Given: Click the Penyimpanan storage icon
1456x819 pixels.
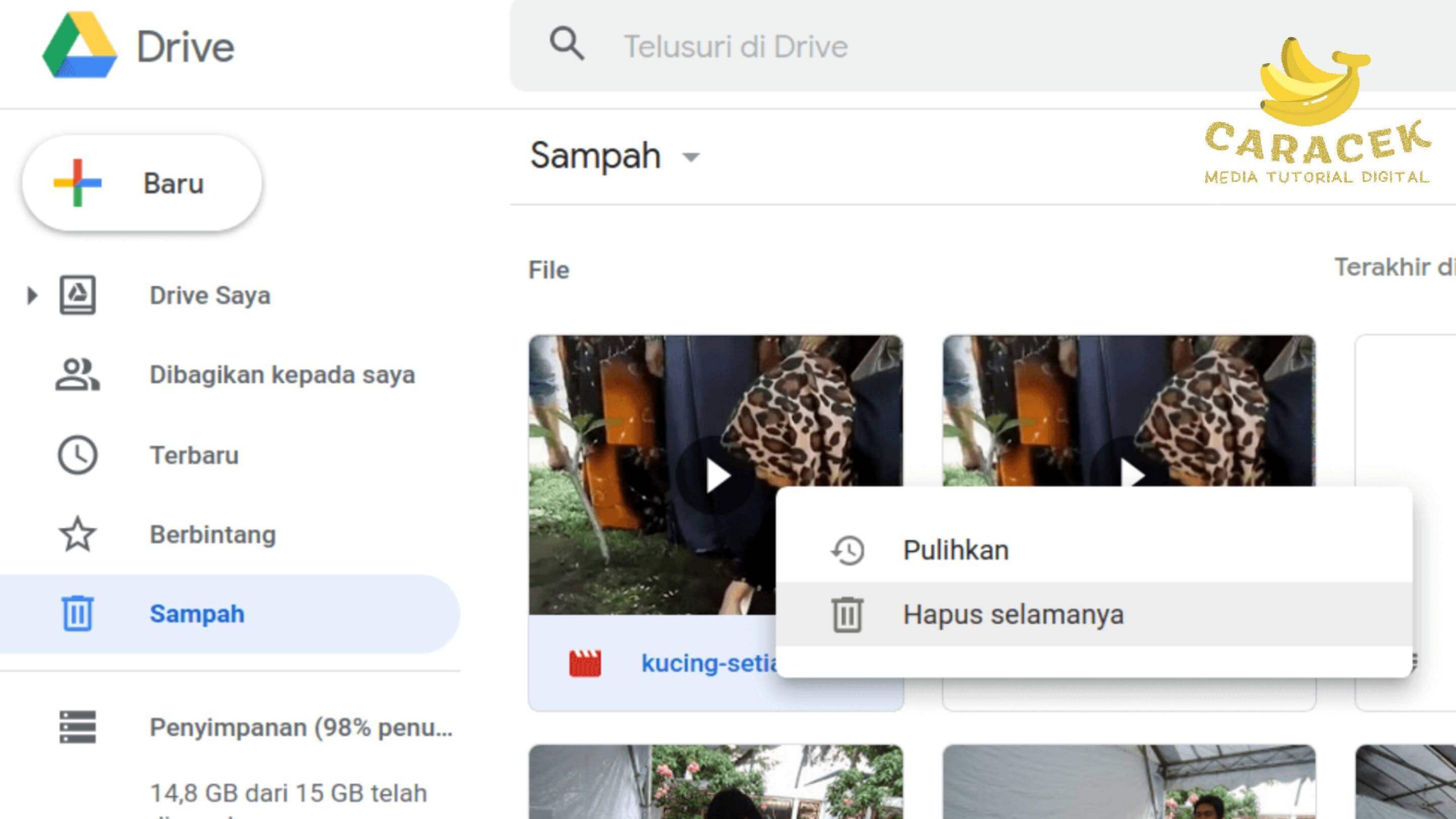Looking at the screenshot, I should [x=77, y=727].
